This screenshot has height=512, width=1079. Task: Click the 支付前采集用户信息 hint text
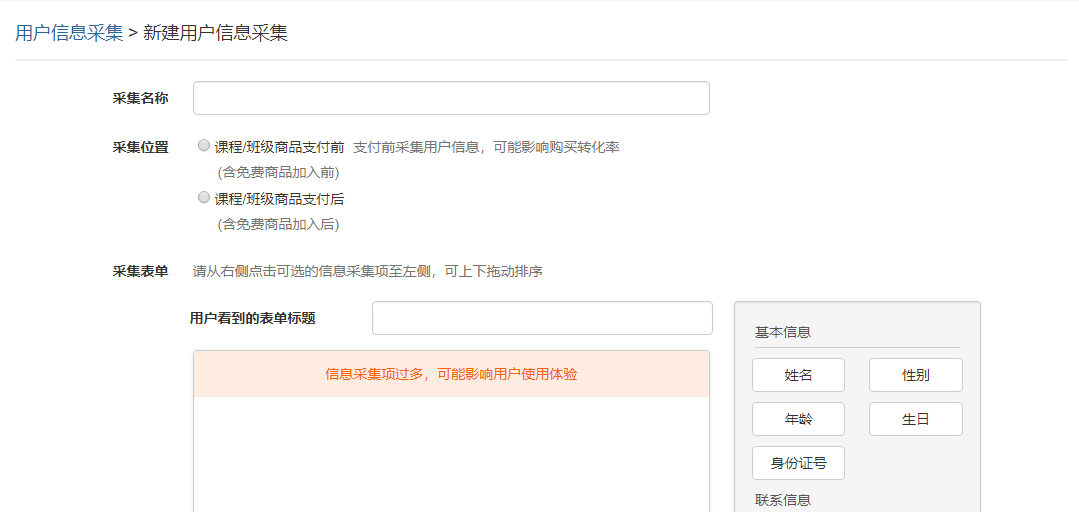[x=486, y=147]
